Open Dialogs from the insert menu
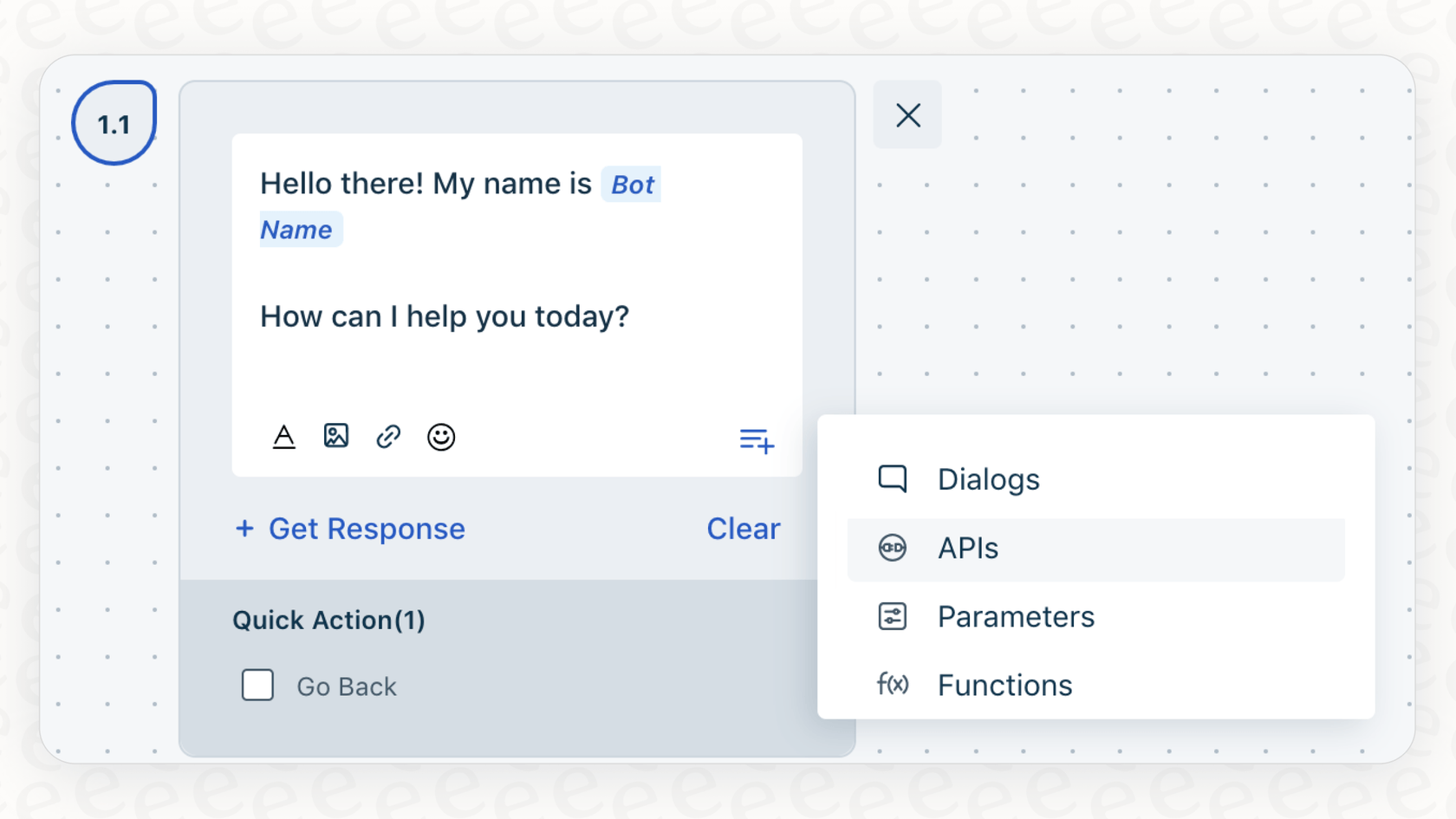 point(988,478)
